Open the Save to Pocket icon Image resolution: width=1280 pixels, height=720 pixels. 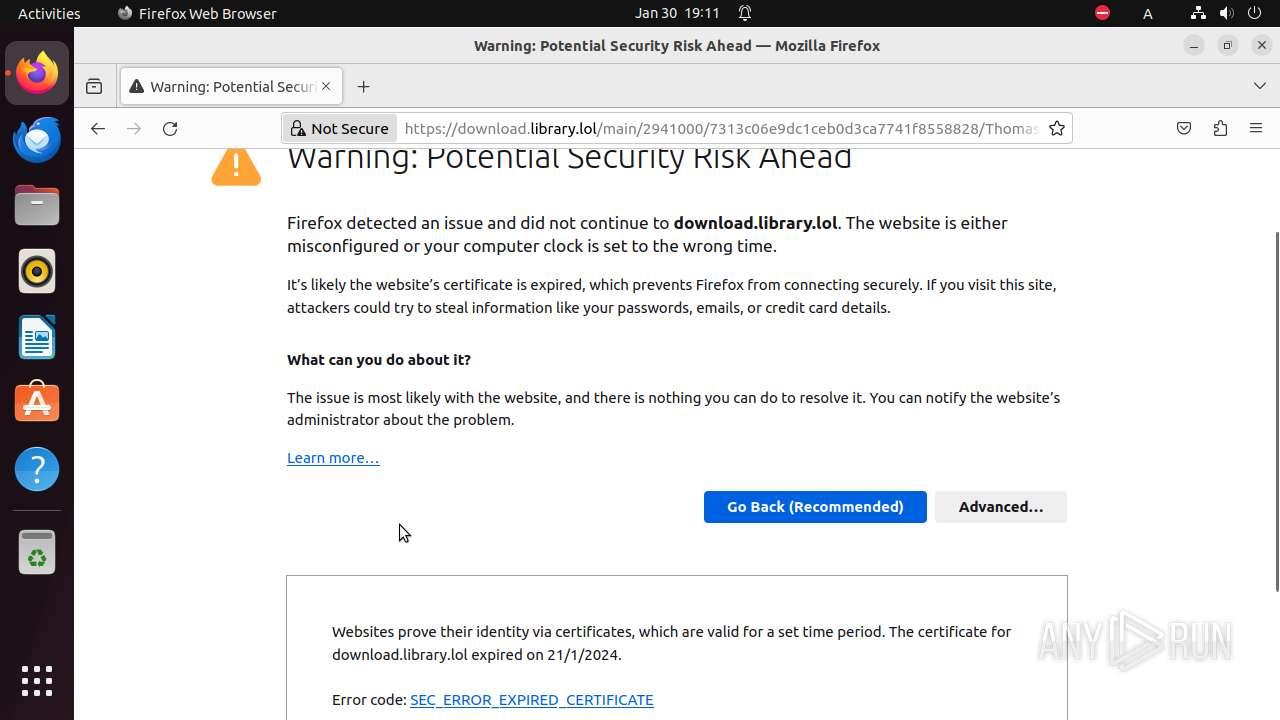(1184, 128)
